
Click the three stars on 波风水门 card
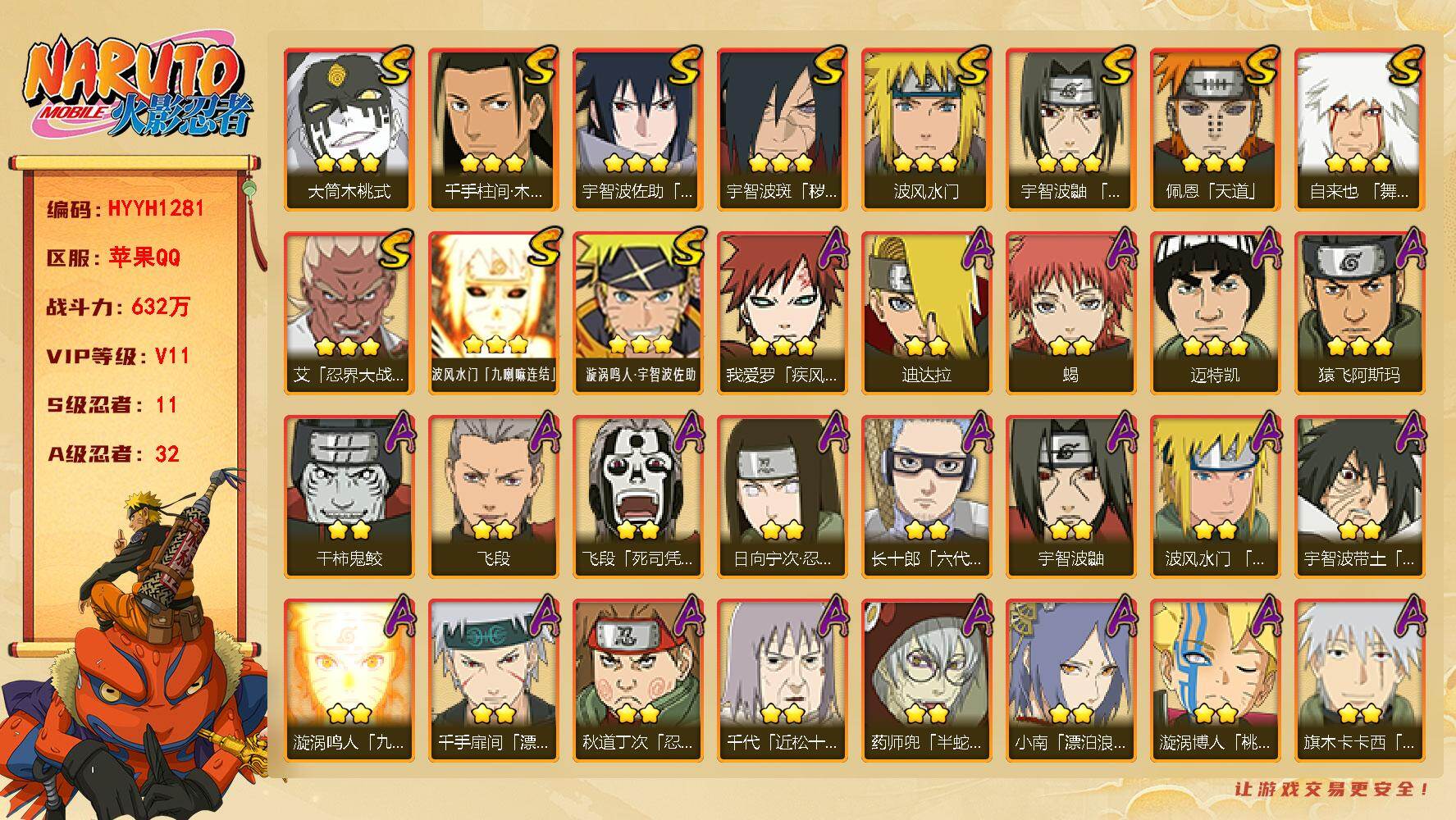pyautogui.click(x=924, y=162)
